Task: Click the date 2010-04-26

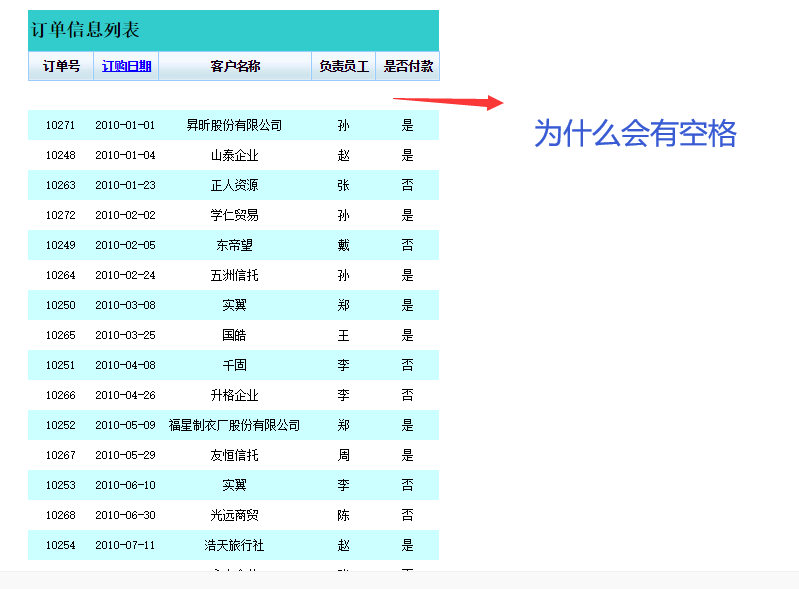Action: (x=125, y=395)
